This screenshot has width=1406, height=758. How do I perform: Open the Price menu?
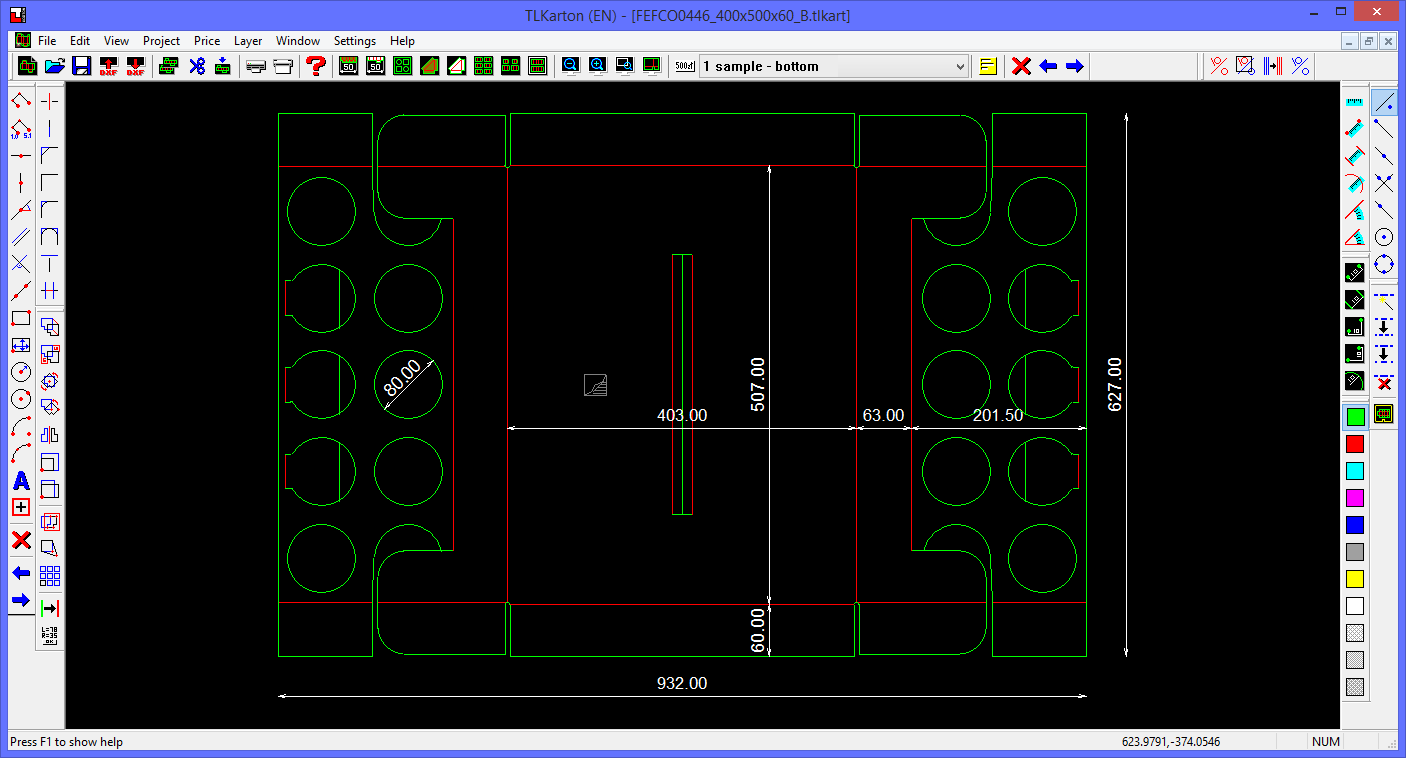tap(207, 41)
